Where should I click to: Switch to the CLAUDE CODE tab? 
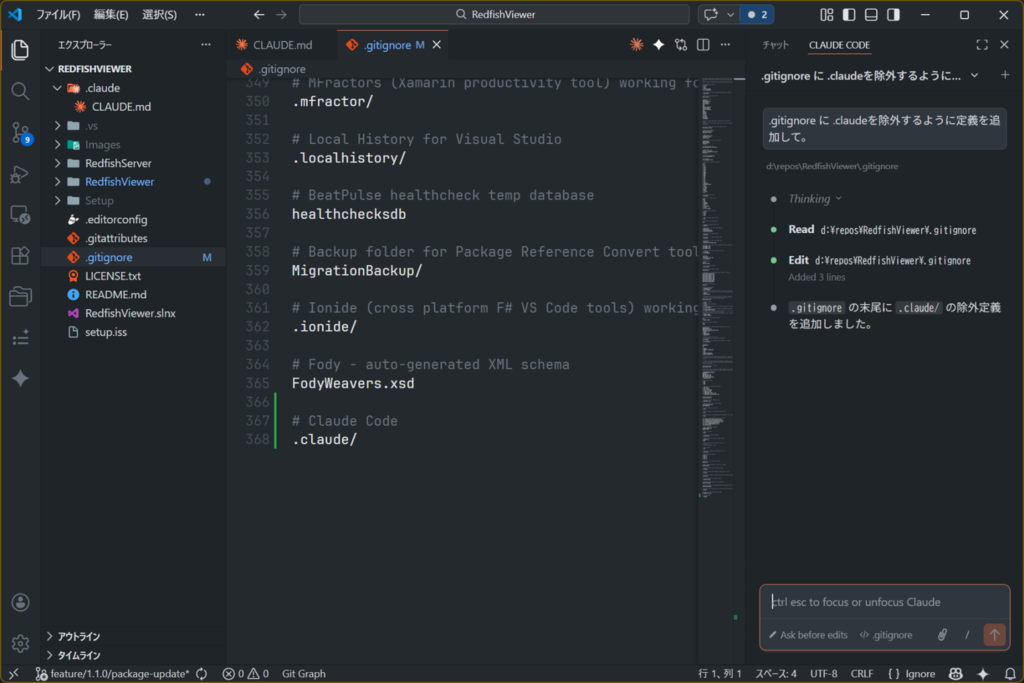[839, 44]
